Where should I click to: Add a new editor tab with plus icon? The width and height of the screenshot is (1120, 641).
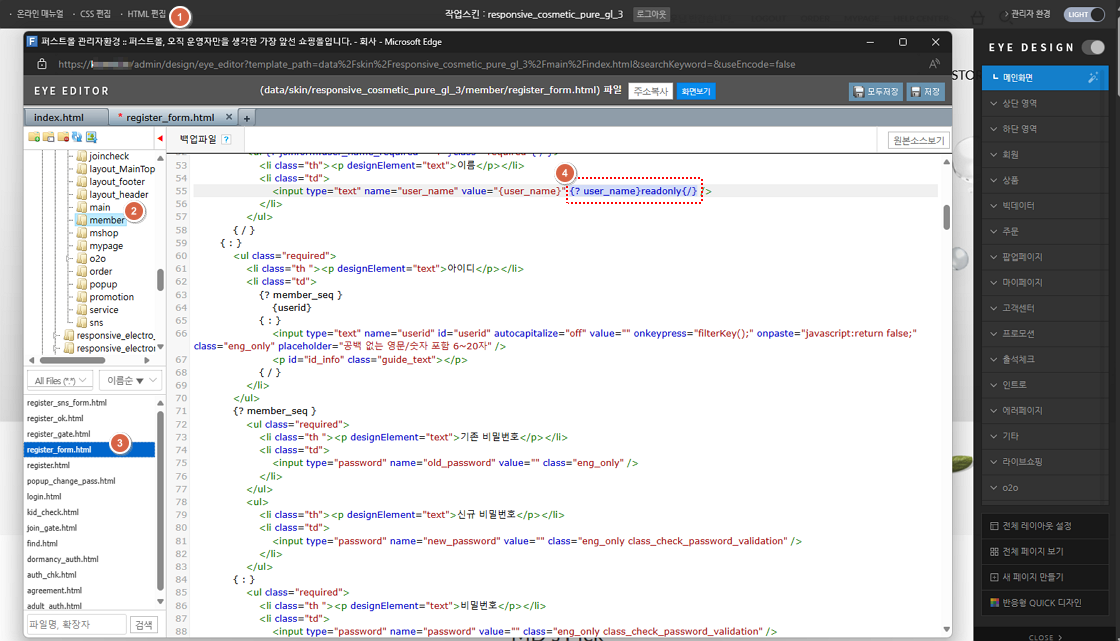[x=247, y=118]
